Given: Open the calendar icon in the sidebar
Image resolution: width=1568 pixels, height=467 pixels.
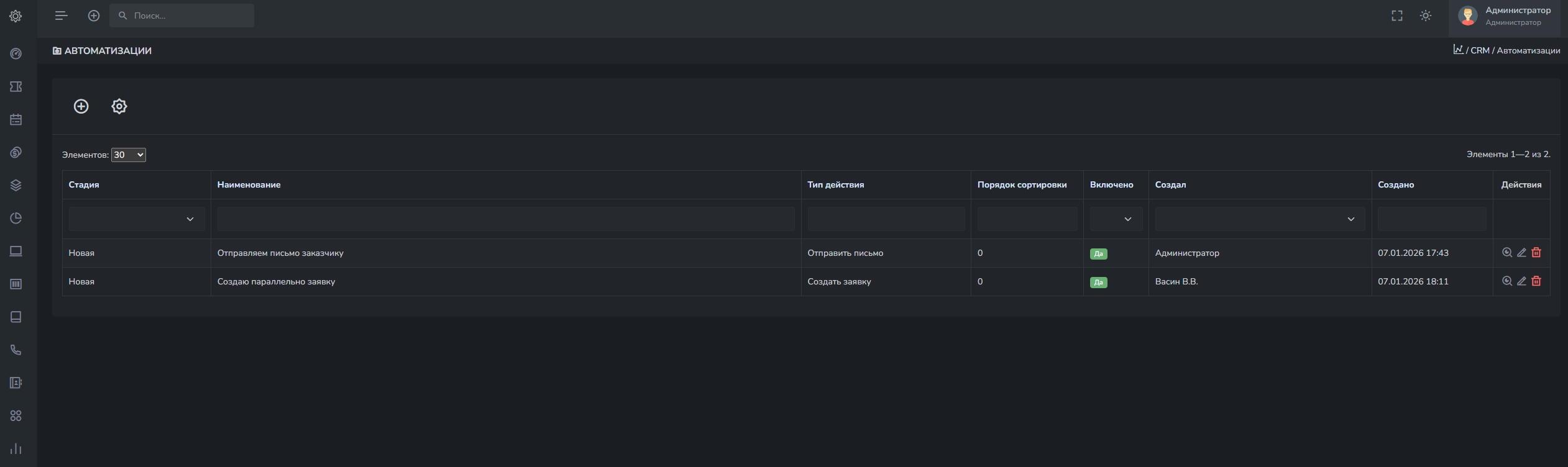Looking at the screenshot, I should coord(16,119).
